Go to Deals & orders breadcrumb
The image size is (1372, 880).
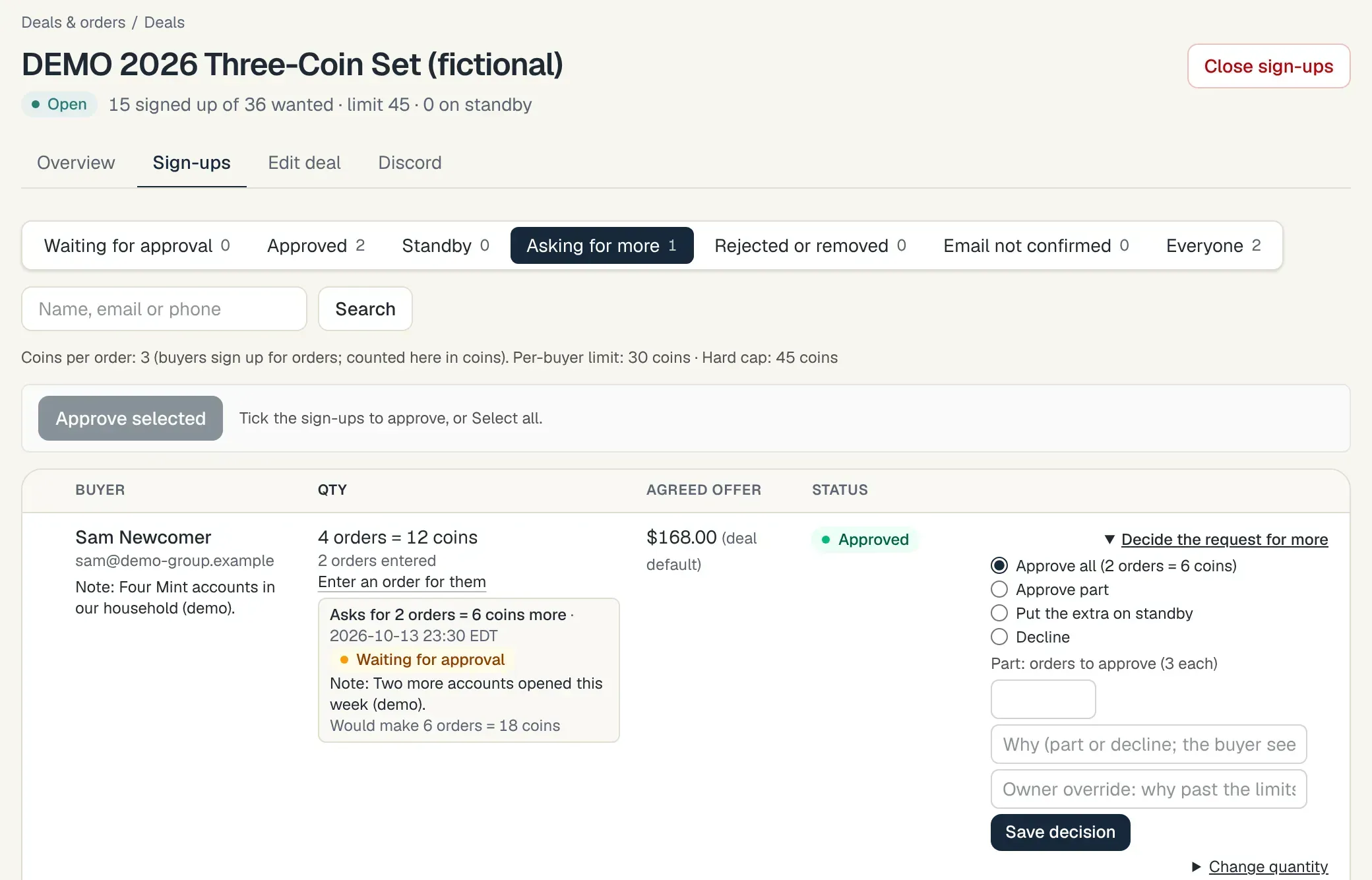(73, 22)
